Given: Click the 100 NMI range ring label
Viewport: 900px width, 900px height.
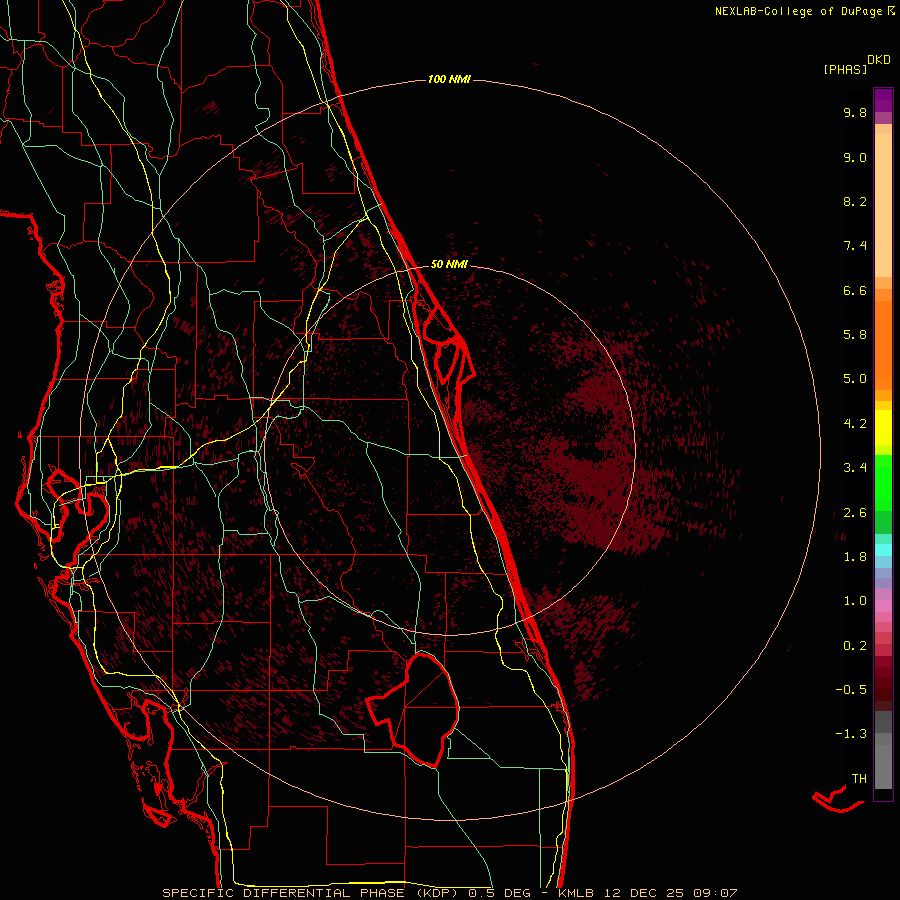Looking at the screenshot, I should pos(448,79).
